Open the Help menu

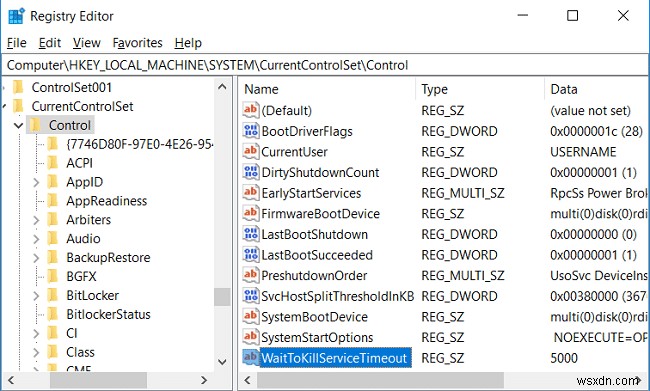point(188,43)
